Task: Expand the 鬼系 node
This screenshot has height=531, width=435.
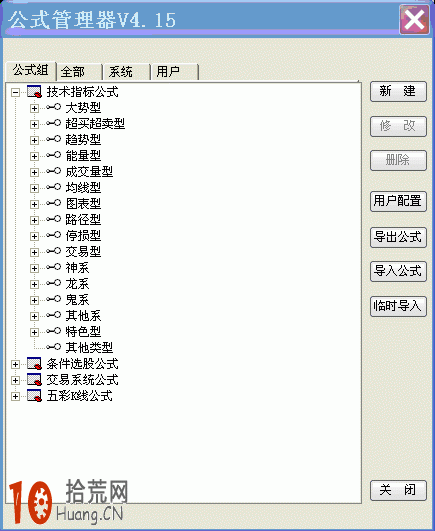Action: point(34,300)
